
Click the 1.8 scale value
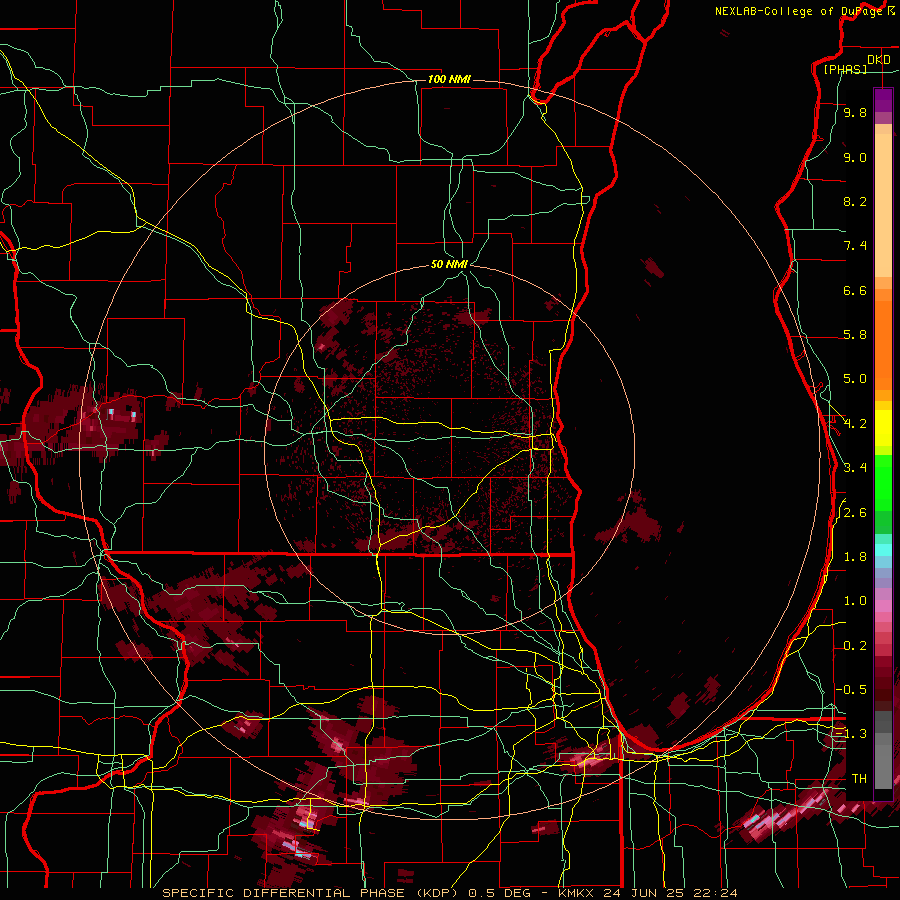click(x=855, y=557)
